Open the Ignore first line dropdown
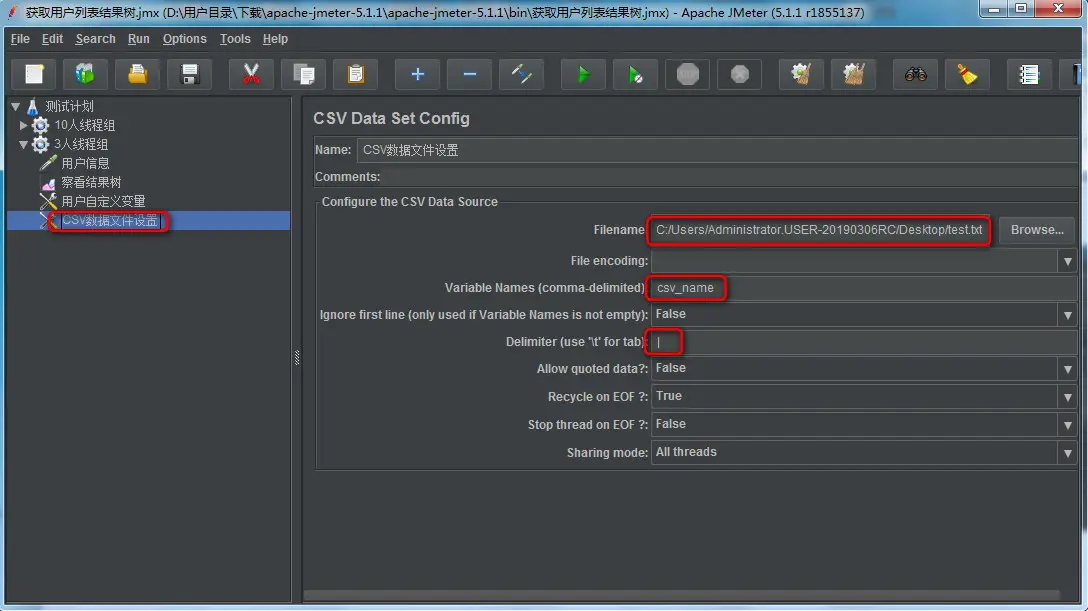Viewport: 1088px width, 611px height. [1067, 315]
